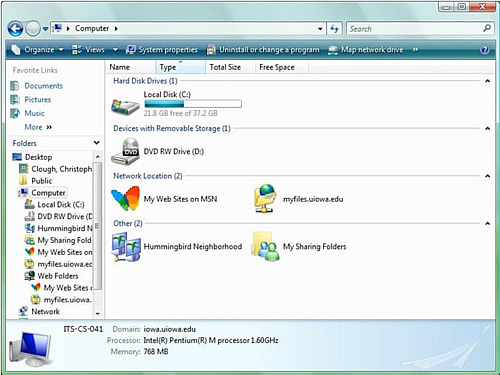Collapse the Network Location group
The height and width of the screenshot is (375, 500).
point(488,176)
